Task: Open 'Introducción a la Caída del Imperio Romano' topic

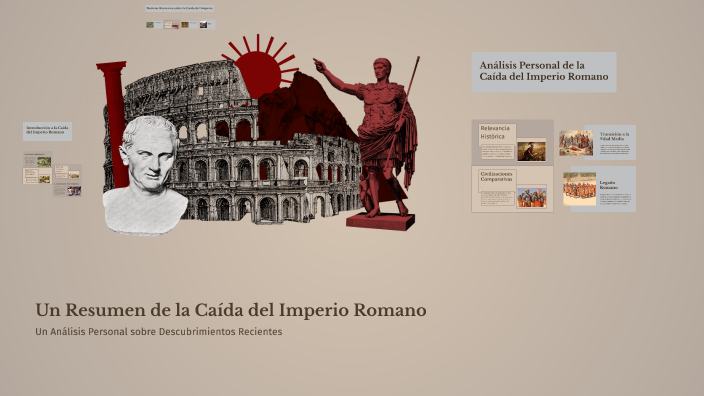Action: point(47,131)
